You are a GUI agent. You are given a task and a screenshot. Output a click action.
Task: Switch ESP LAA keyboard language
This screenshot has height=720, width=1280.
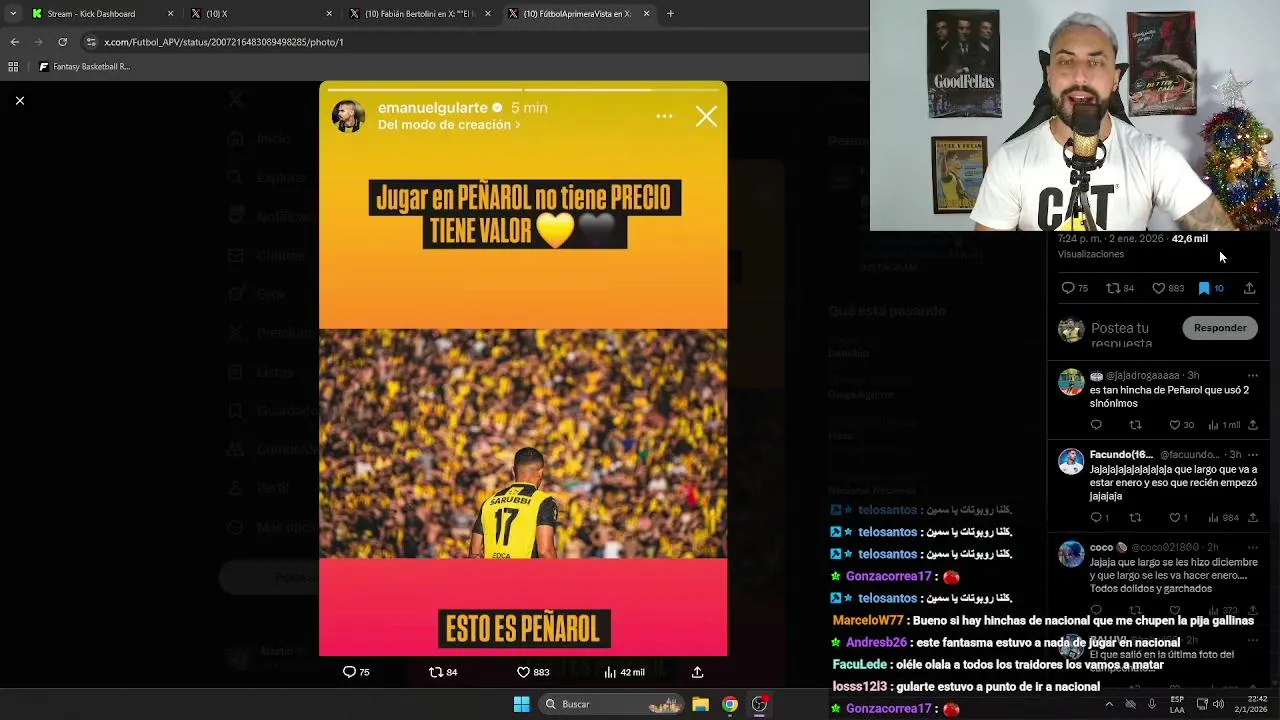pyautogui.click(x=1177, y=704)
